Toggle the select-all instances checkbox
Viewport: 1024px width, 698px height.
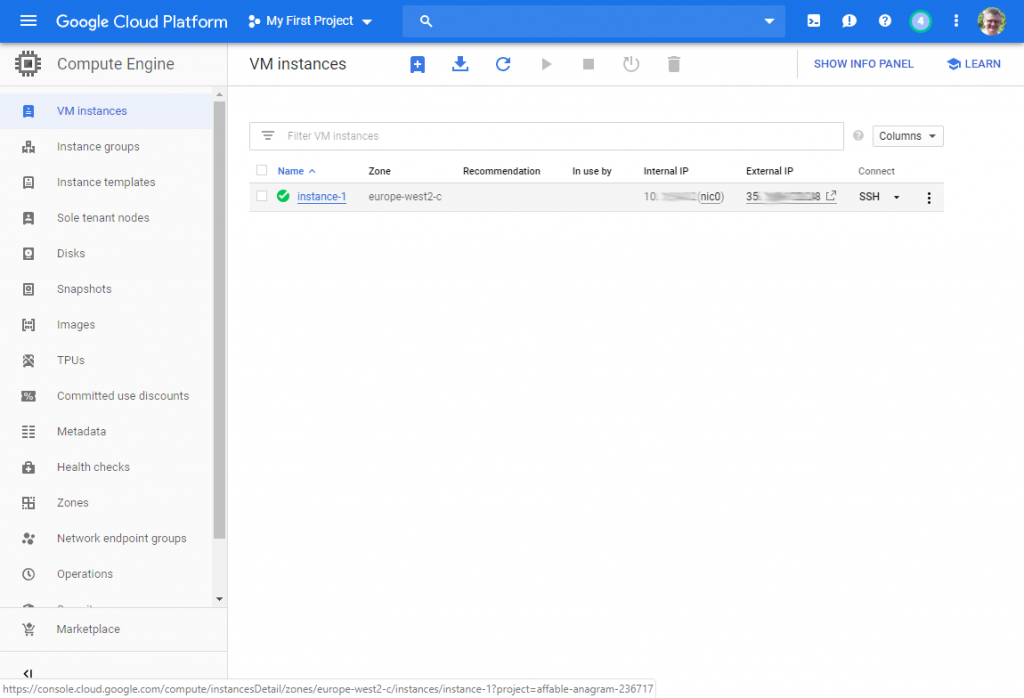(262, 170)
